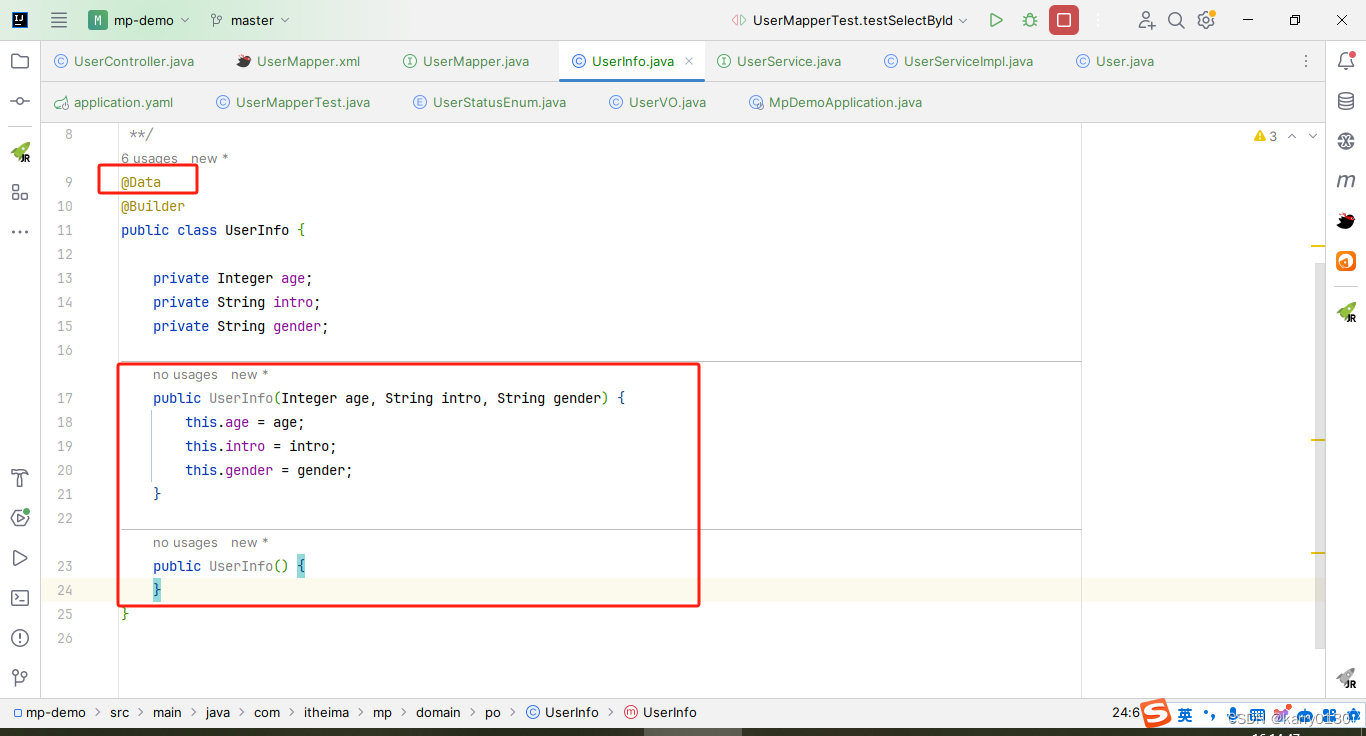The width and height of the screenshot is (1366, 736).
Task: Switch to MpDemoApplication.java tab
Action: pyautogui.click(x=836, y=102)
